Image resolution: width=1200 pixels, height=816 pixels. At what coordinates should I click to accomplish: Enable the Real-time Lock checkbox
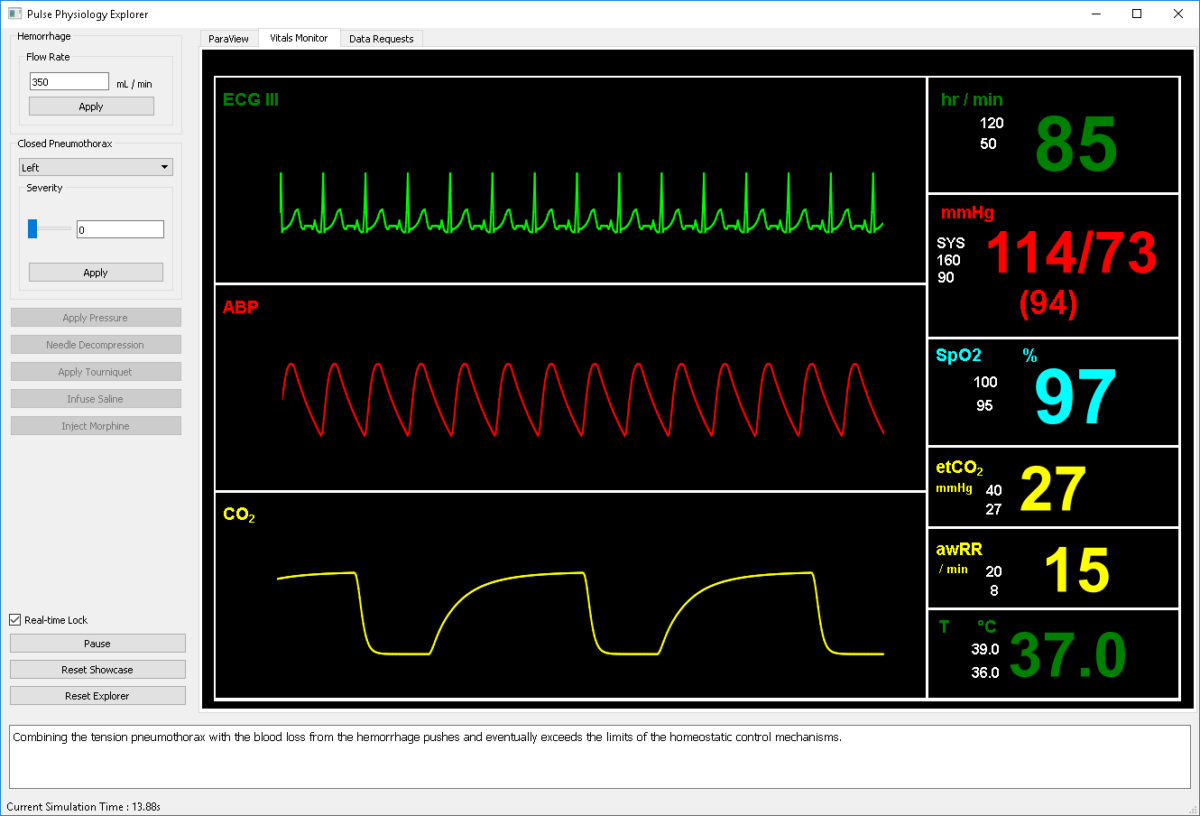click(15, 620)
